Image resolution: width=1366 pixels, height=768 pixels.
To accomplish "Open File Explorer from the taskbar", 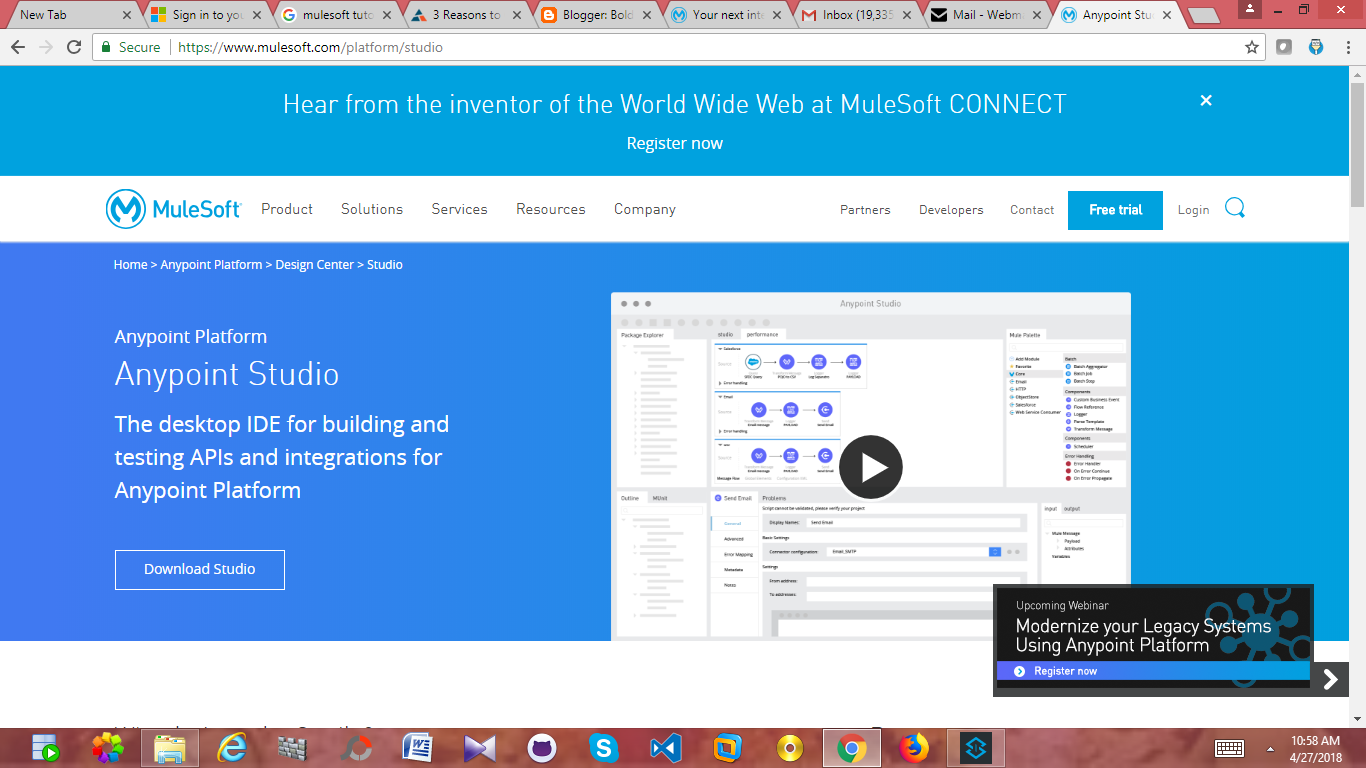I will click(x=170, y=748).
